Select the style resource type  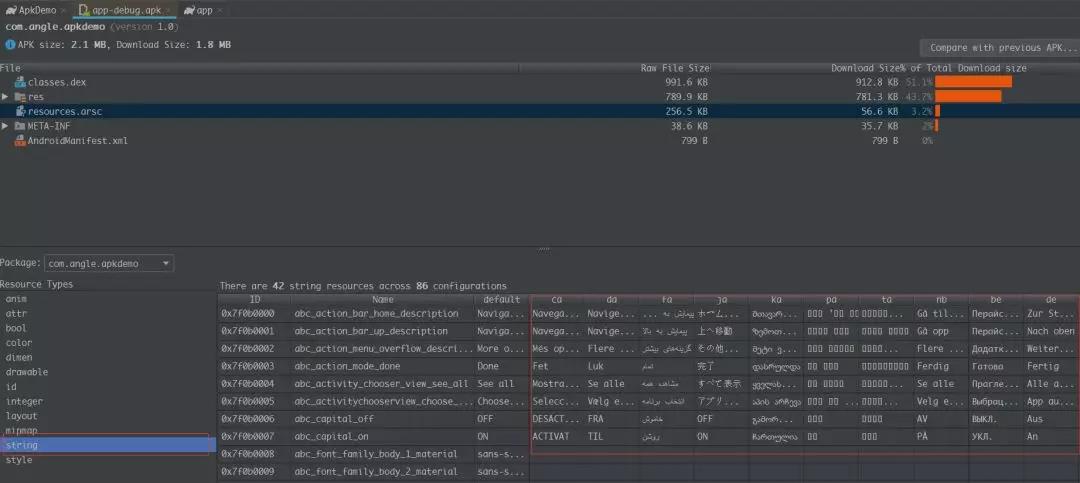[19, 460]
